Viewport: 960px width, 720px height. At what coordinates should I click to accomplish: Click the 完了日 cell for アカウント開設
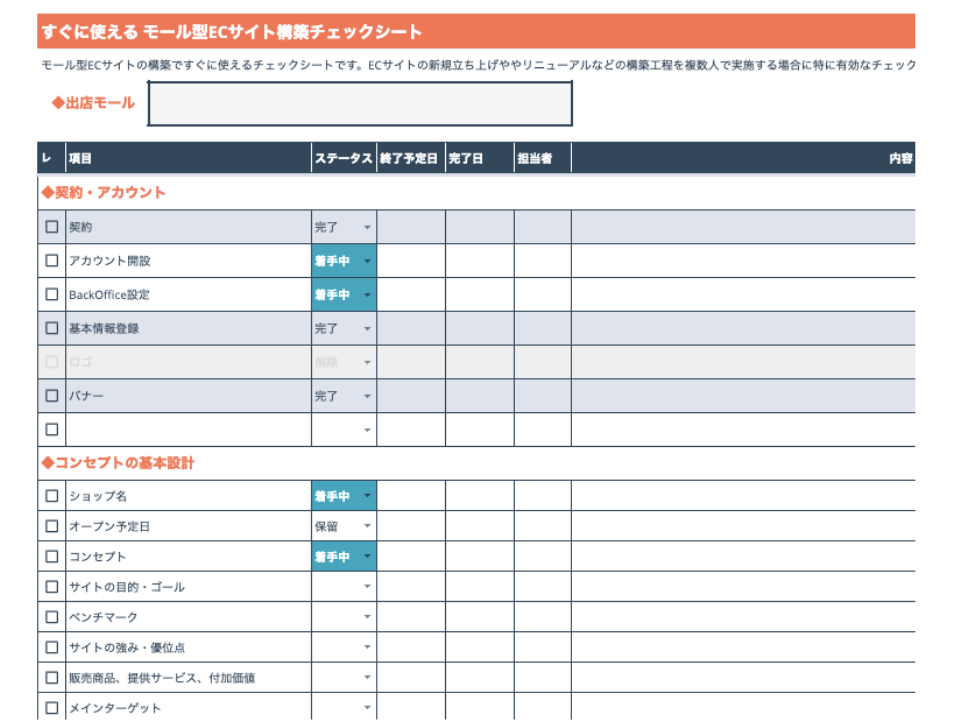(x=480, y=261)
